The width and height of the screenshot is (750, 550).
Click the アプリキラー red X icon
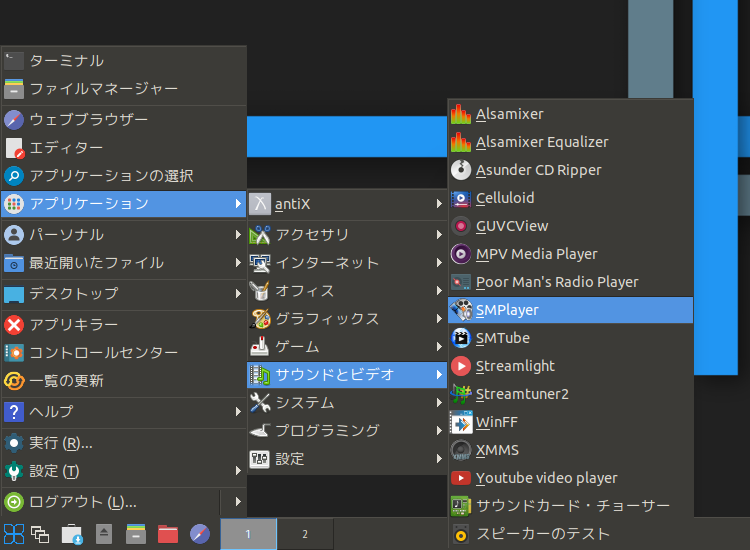[x=14, y=325]
